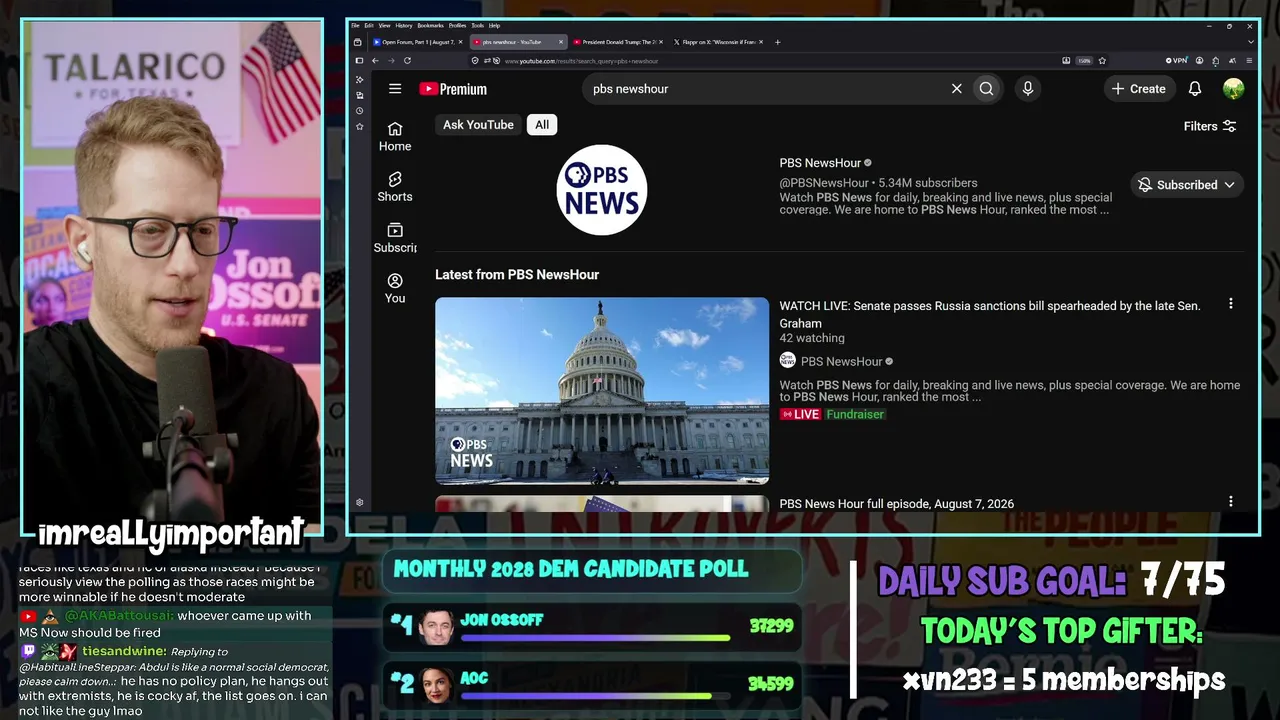Close the pbs newshour YouTube tab

(x=561, y=42)
